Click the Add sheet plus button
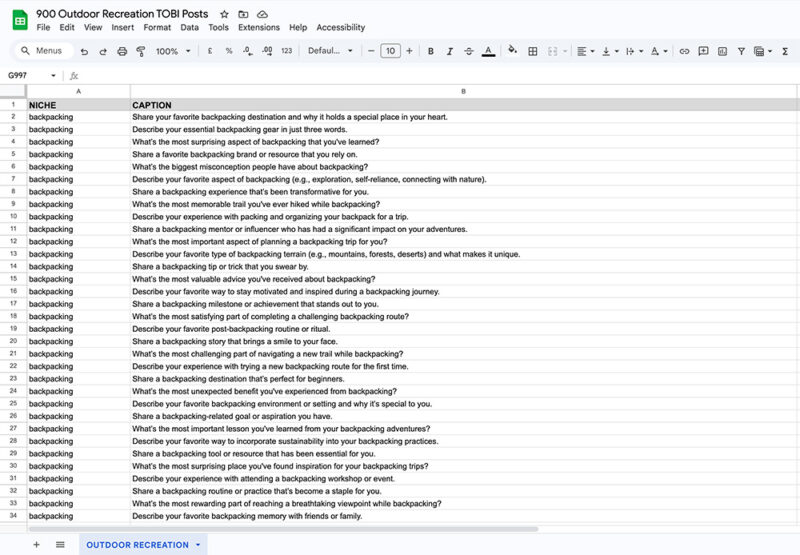800x555 pixels. [x=37, y=545]
